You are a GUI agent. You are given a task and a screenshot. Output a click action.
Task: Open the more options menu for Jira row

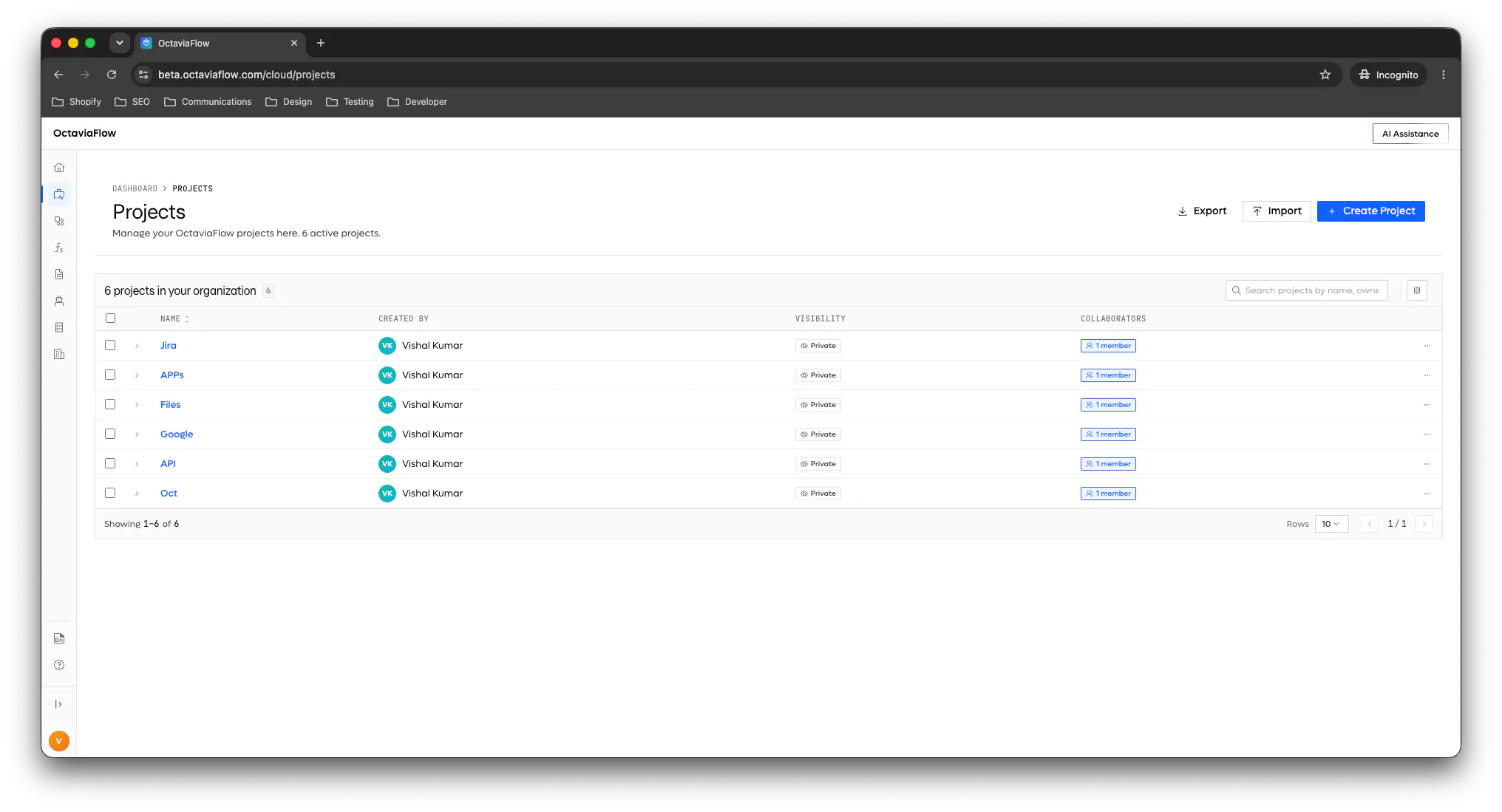click(x=1427, y=346)
